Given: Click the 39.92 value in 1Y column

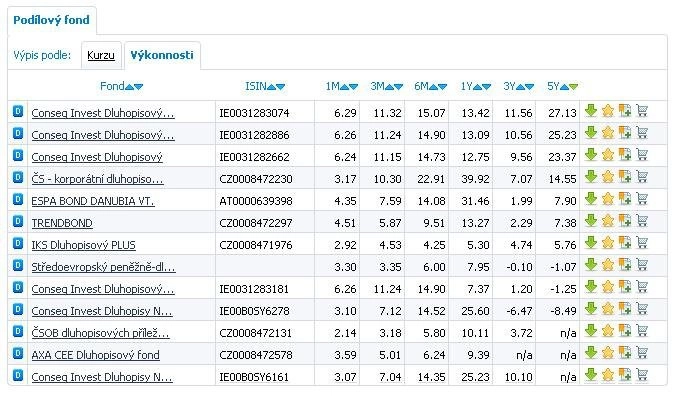Looking at the screenshot, I should click(x=475, y=179).
